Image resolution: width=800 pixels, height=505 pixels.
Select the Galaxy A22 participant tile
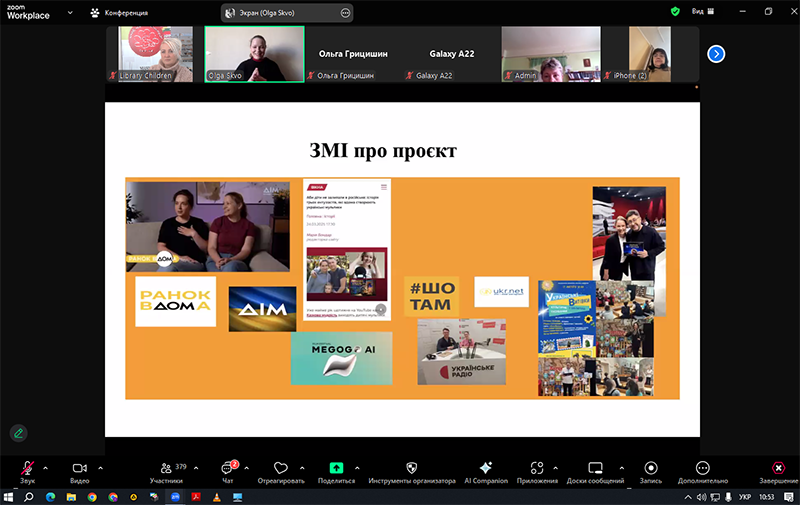[452, 54]
